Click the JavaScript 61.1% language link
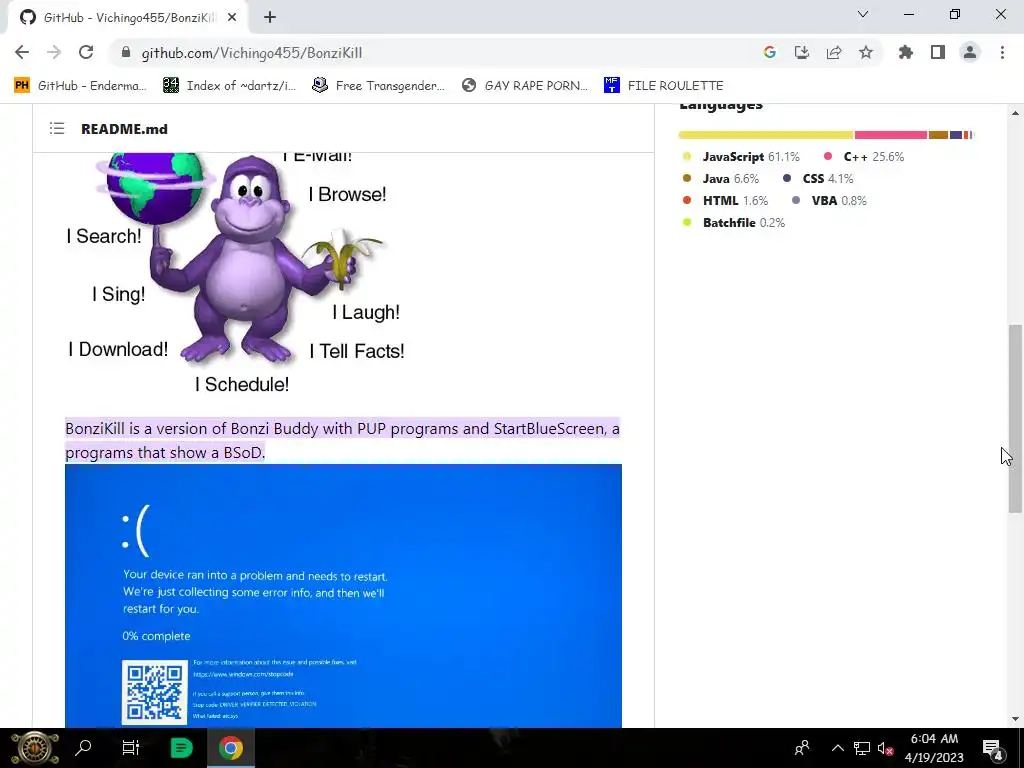The image size is (1024, 768). [741, 157]
